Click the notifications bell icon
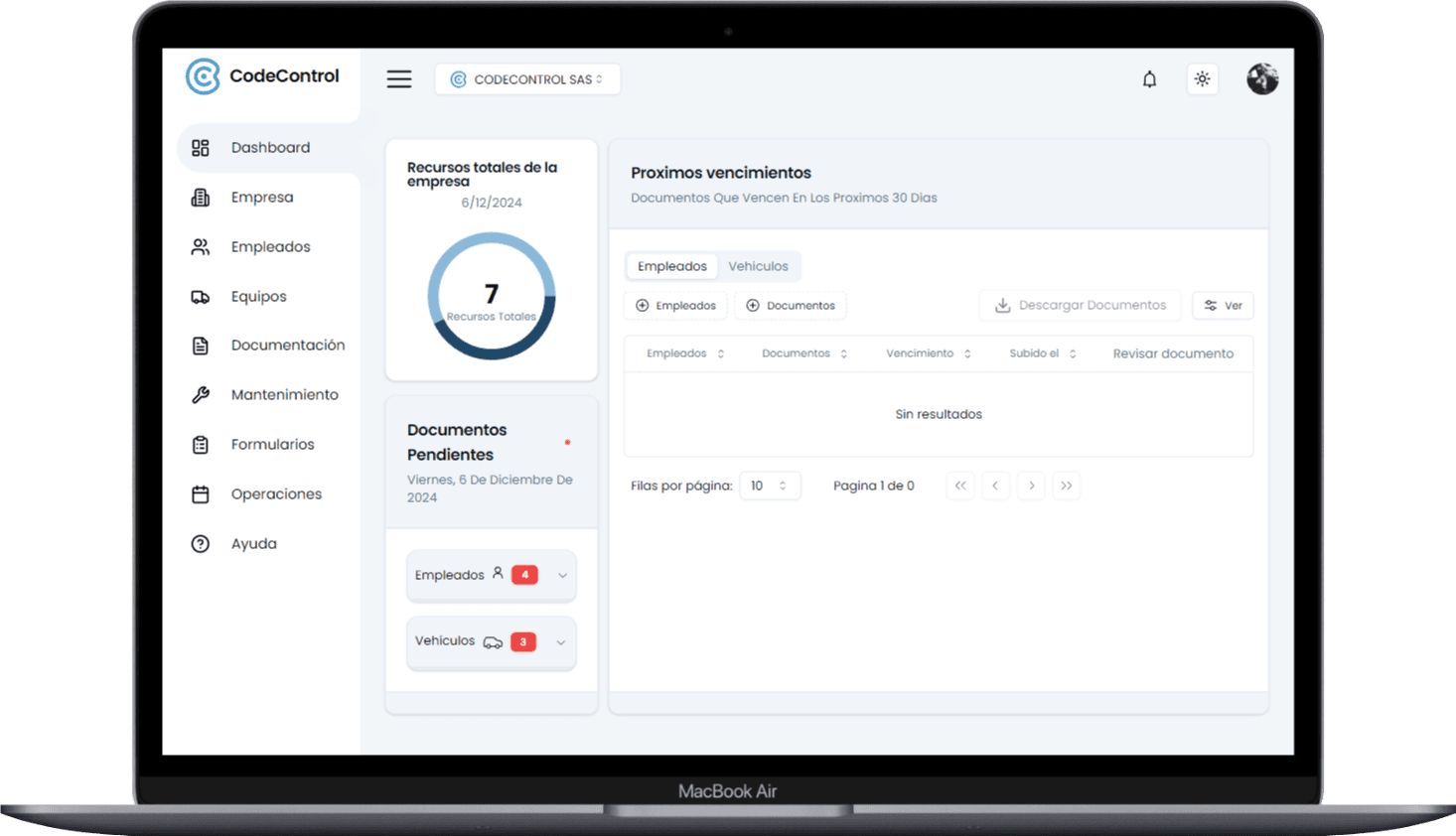The width and height of the screenshot is (1456, 836). [1149, 79]
